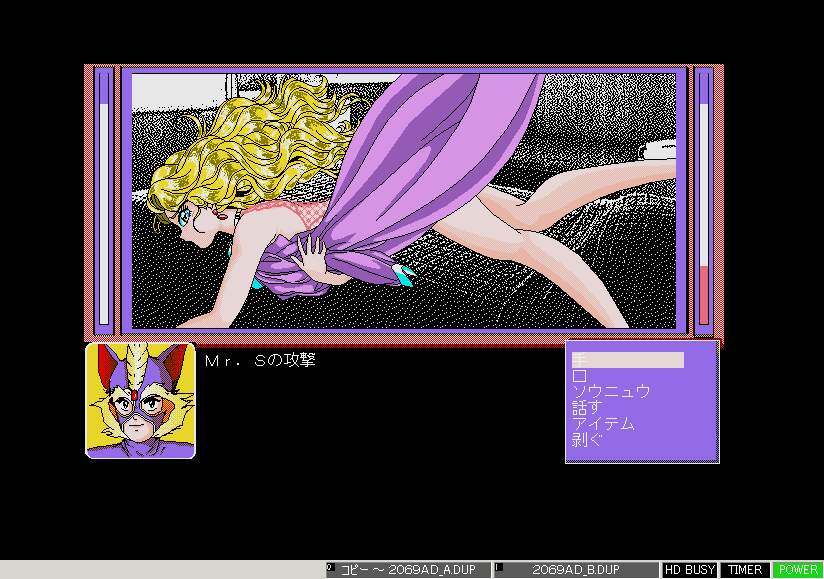Click the drive 1 icon in status bar
Viewport: 824px width, 579px height.
pyautogui.click(x=499, y=567)
